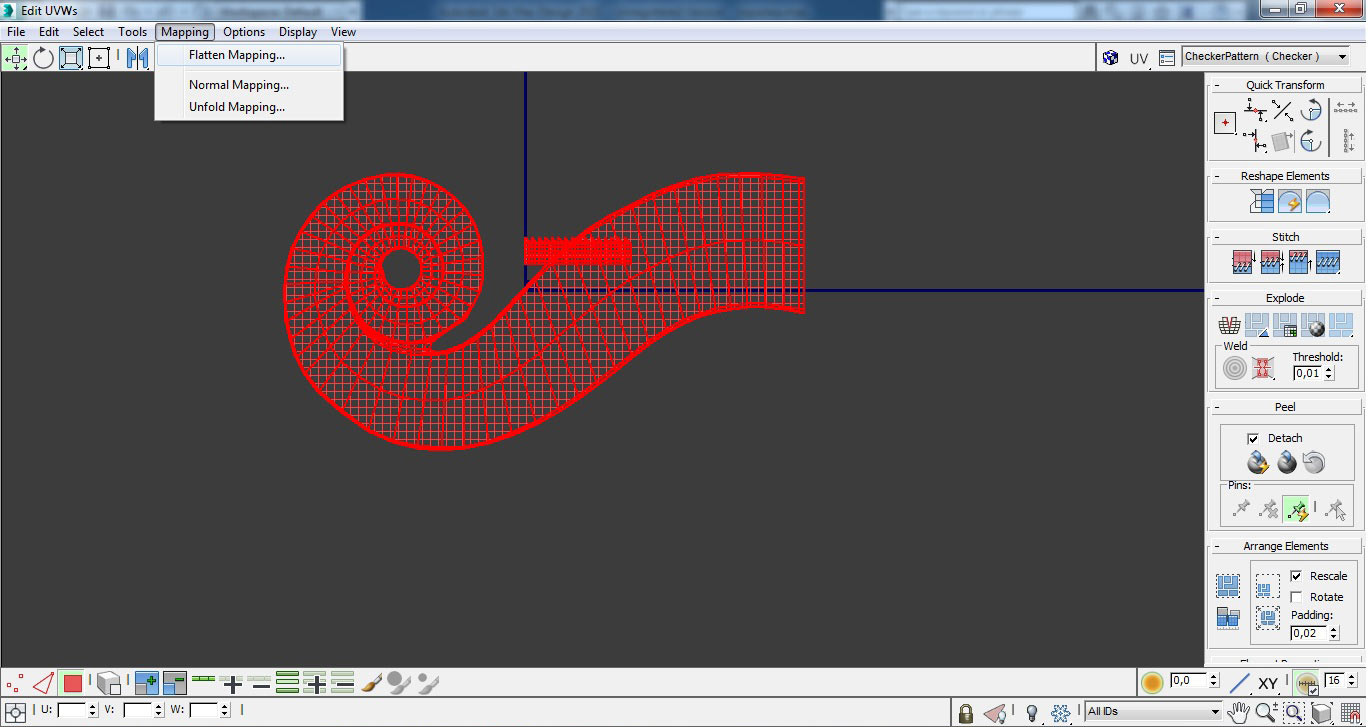Open the CheckerPattern texture dropdown

coord(1343,57)
